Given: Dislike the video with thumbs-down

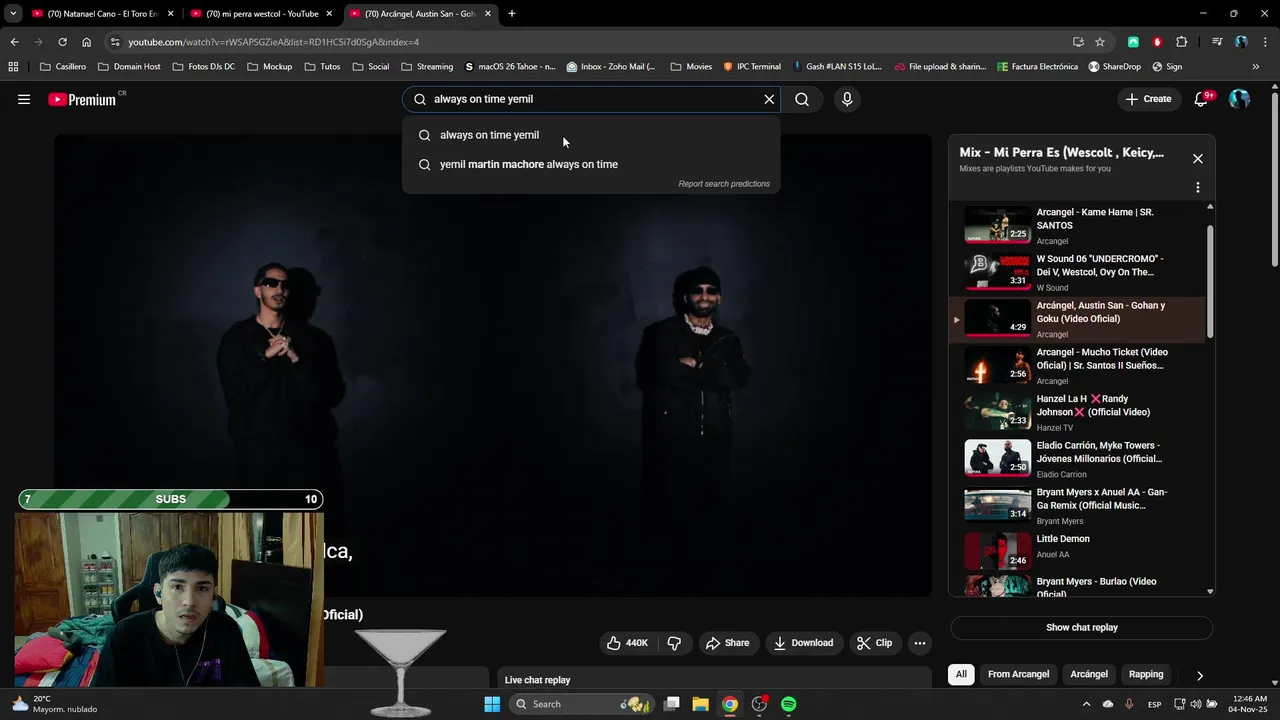Looking at the screenshot, I should [674, 643].
